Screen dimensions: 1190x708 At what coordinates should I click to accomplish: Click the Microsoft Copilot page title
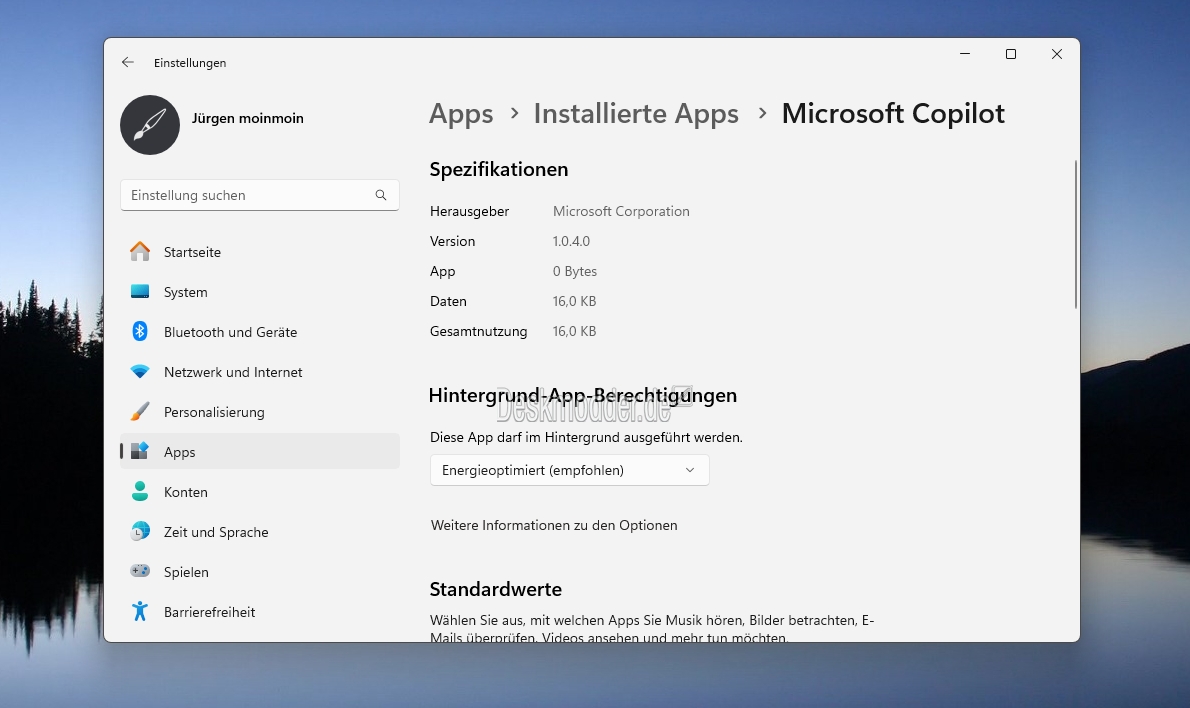pos(893,114)
